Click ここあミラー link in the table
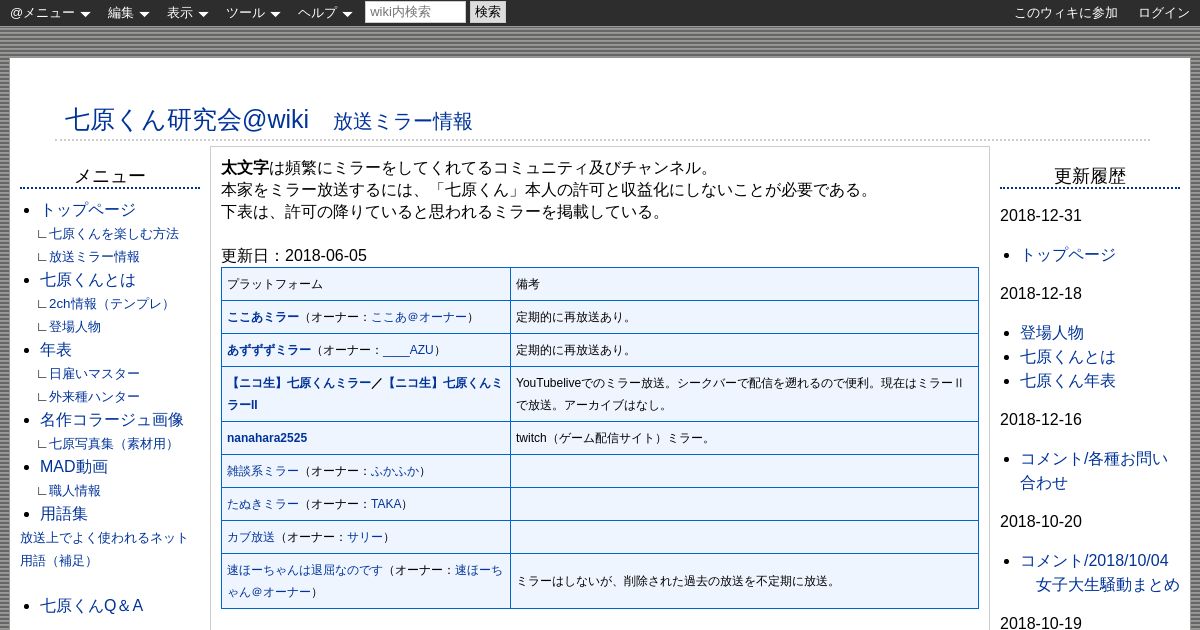 [x=263, y=317]
